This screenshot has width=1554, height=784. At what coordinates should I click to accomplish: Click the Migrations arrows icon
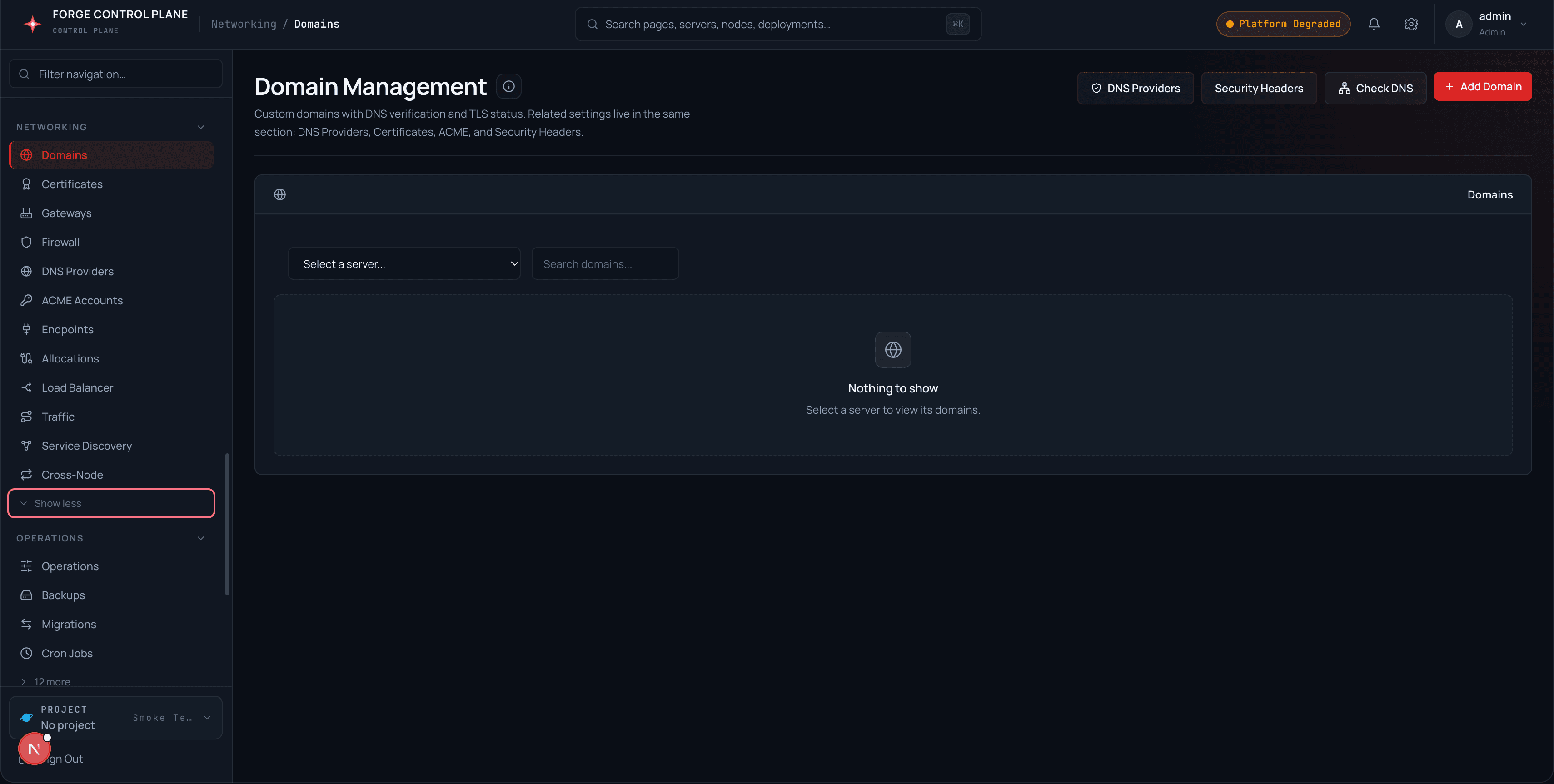pyautogui.click(x=26, y=624)
